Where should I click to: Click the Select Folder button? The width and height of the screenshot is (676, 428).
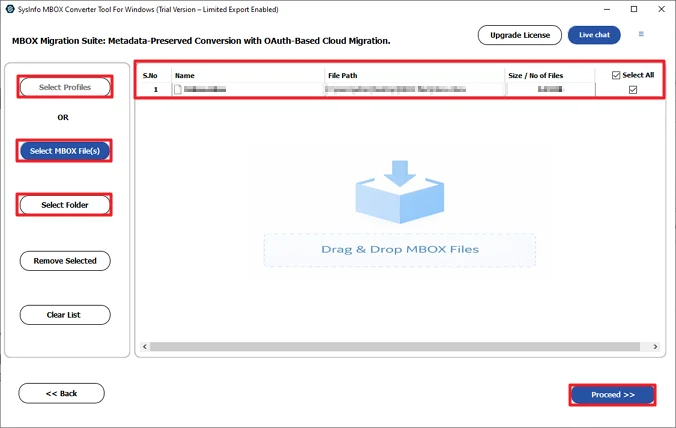(x=65, y=205)
